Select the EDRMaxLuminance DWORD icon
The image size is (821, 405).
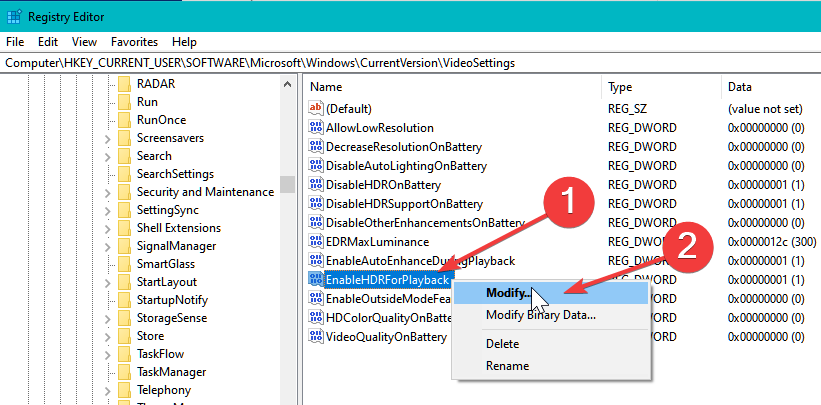click(x=316, y=242)
